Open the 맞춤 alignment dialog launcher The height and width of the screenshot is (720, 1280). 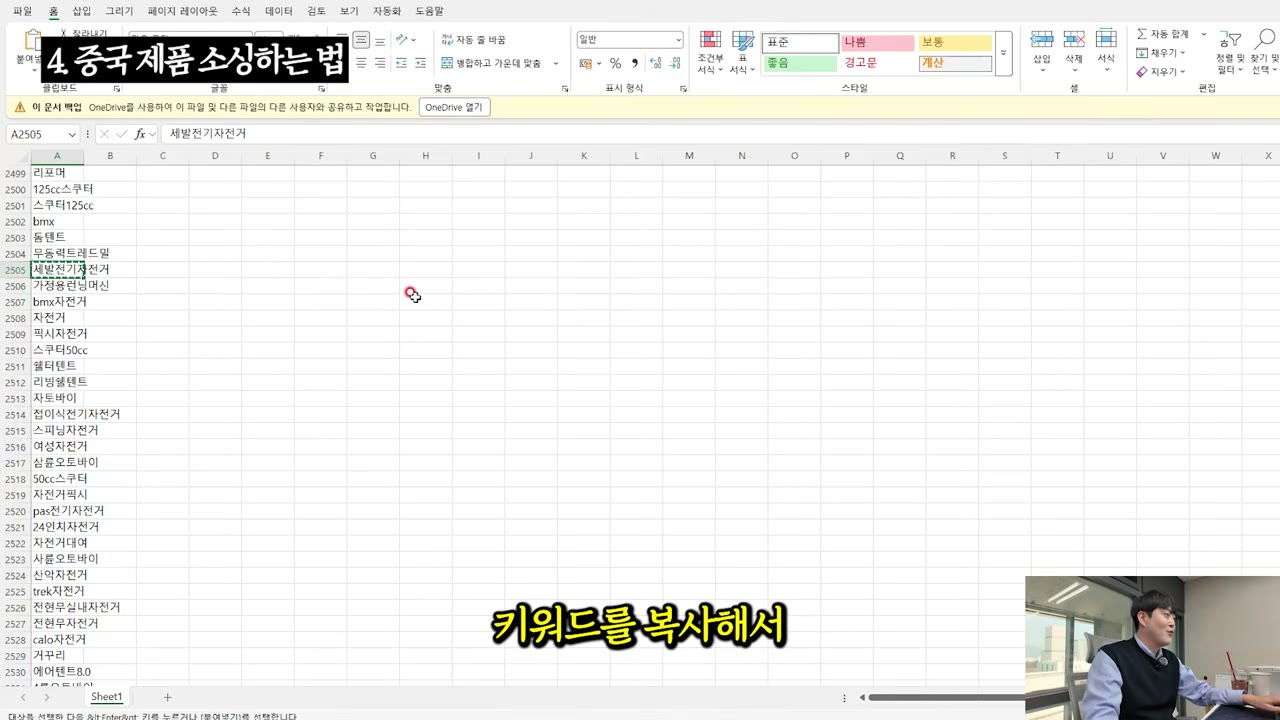[x=565, y=89]
